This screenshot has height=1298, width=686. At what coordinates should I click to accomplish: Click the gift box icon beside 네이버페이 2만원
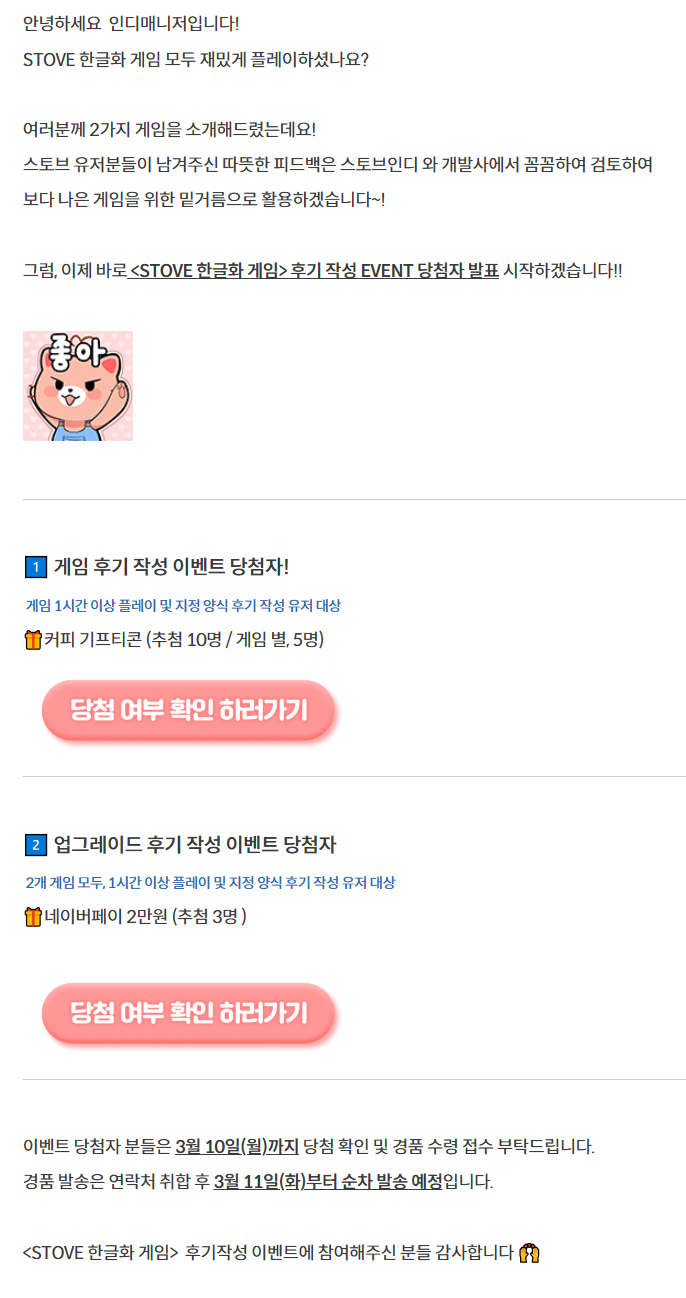[x=33, y=916]
